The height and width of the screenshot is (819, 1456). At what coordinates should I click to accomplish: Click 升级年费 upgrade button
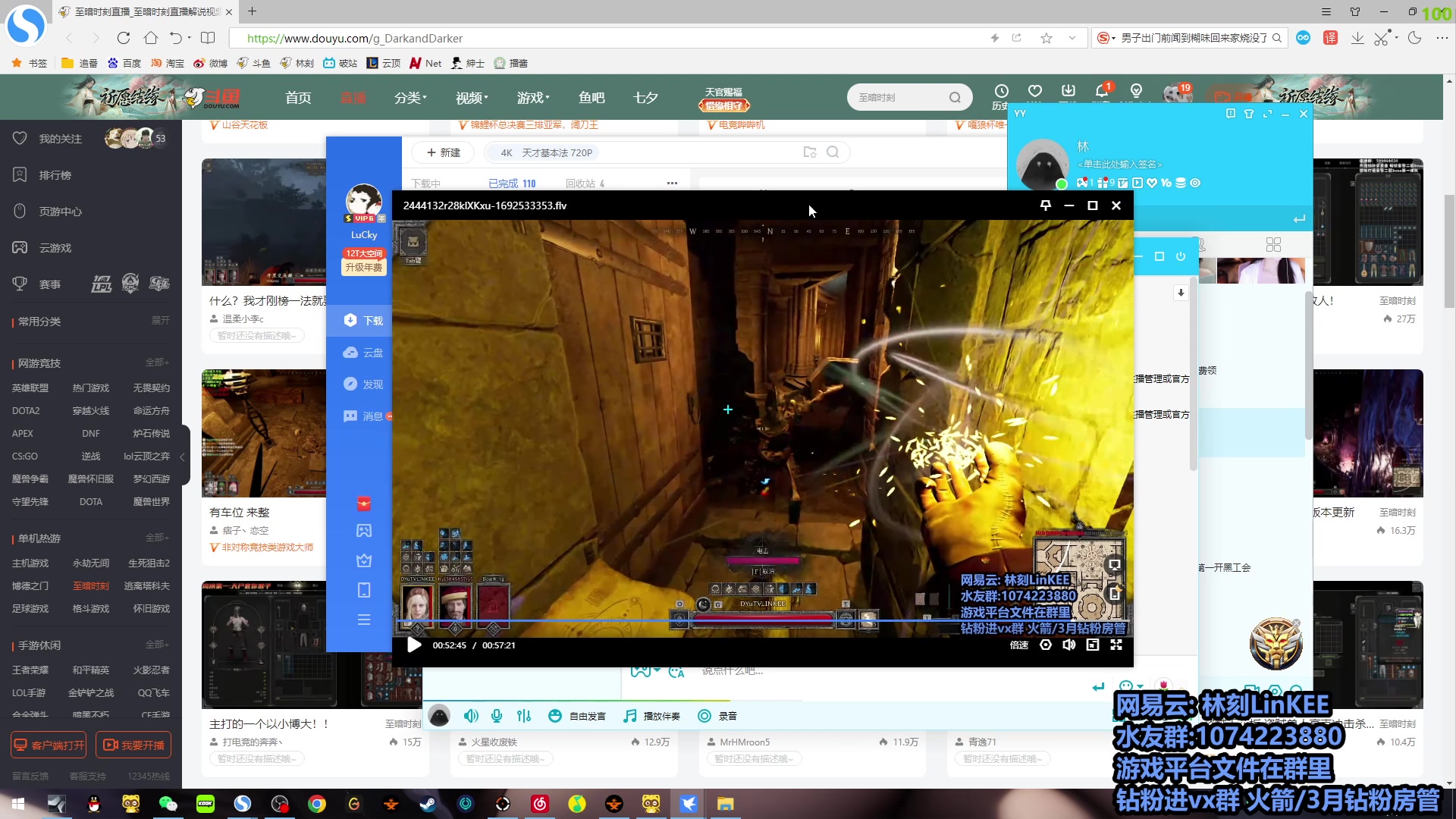click(364, 268)
